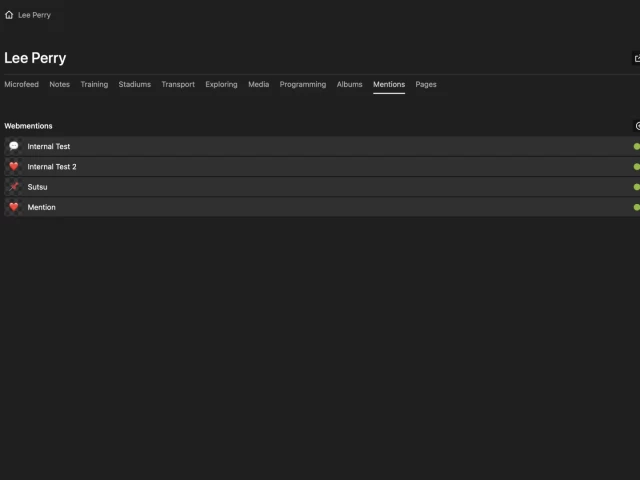Click the share icon beside the page title

(636, 59)
